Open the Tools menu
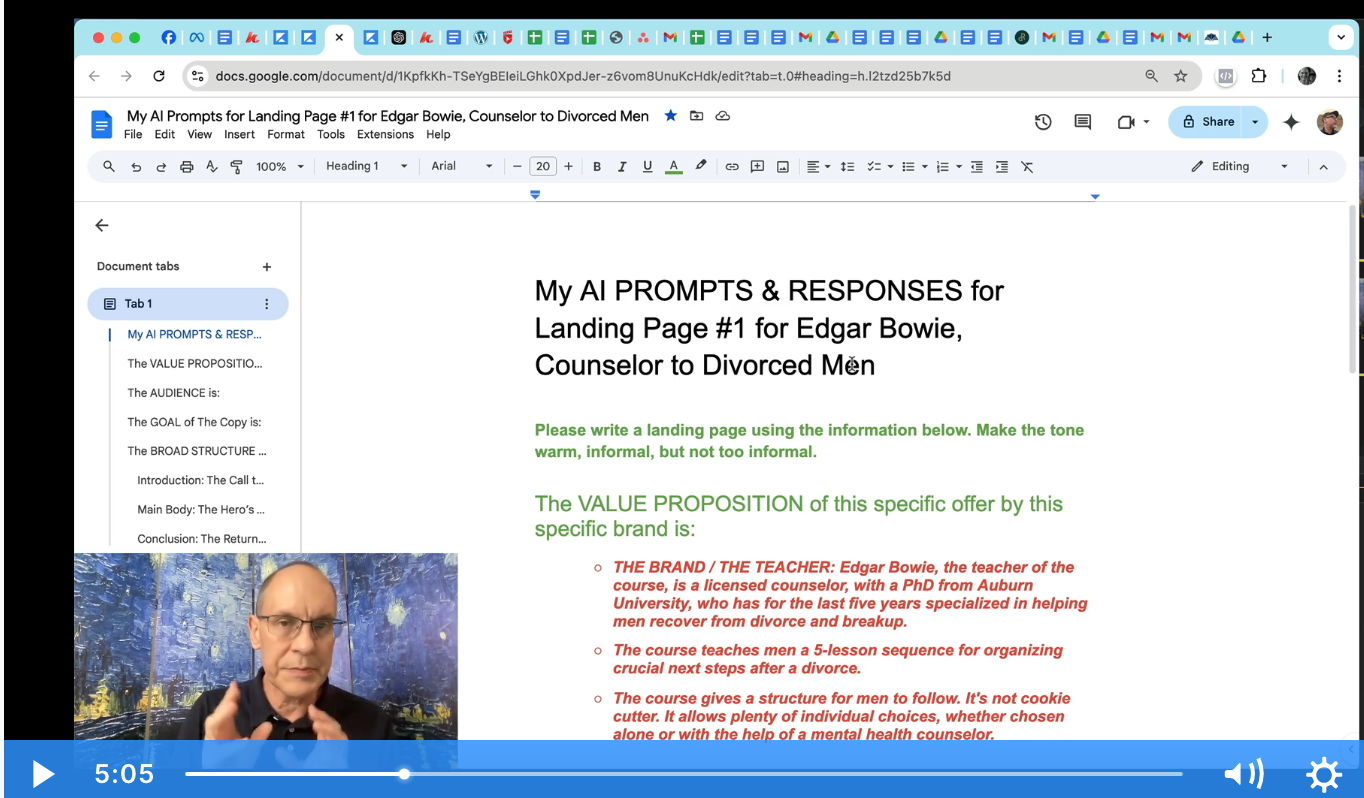1364x798 pixels. [x=331, y=135]
